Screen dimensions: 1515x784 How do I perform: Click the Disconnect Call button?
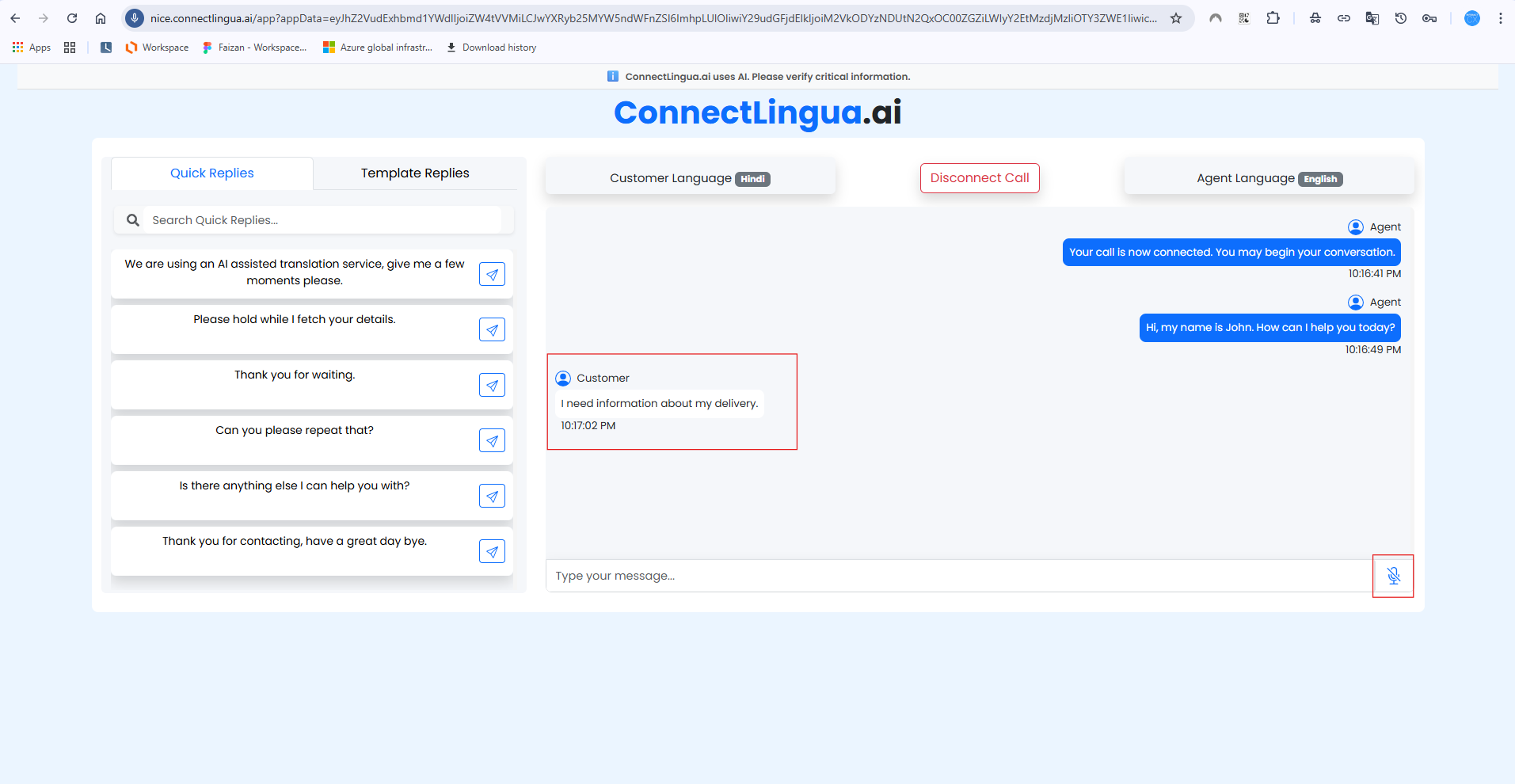(x=980, y=178)
